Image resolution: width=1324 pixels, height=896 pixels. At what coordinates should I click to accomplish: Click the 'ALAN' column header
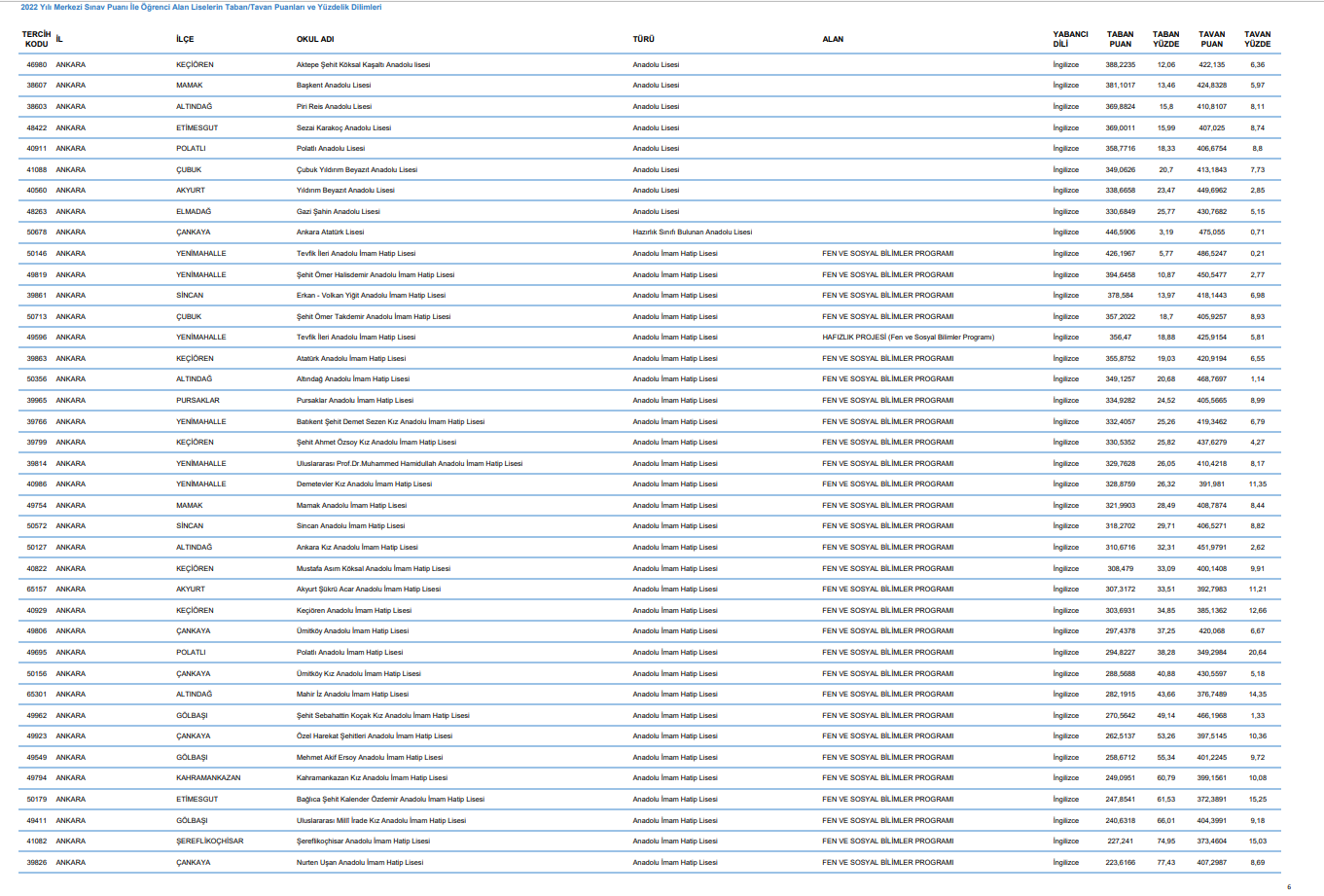click(833, 39)
